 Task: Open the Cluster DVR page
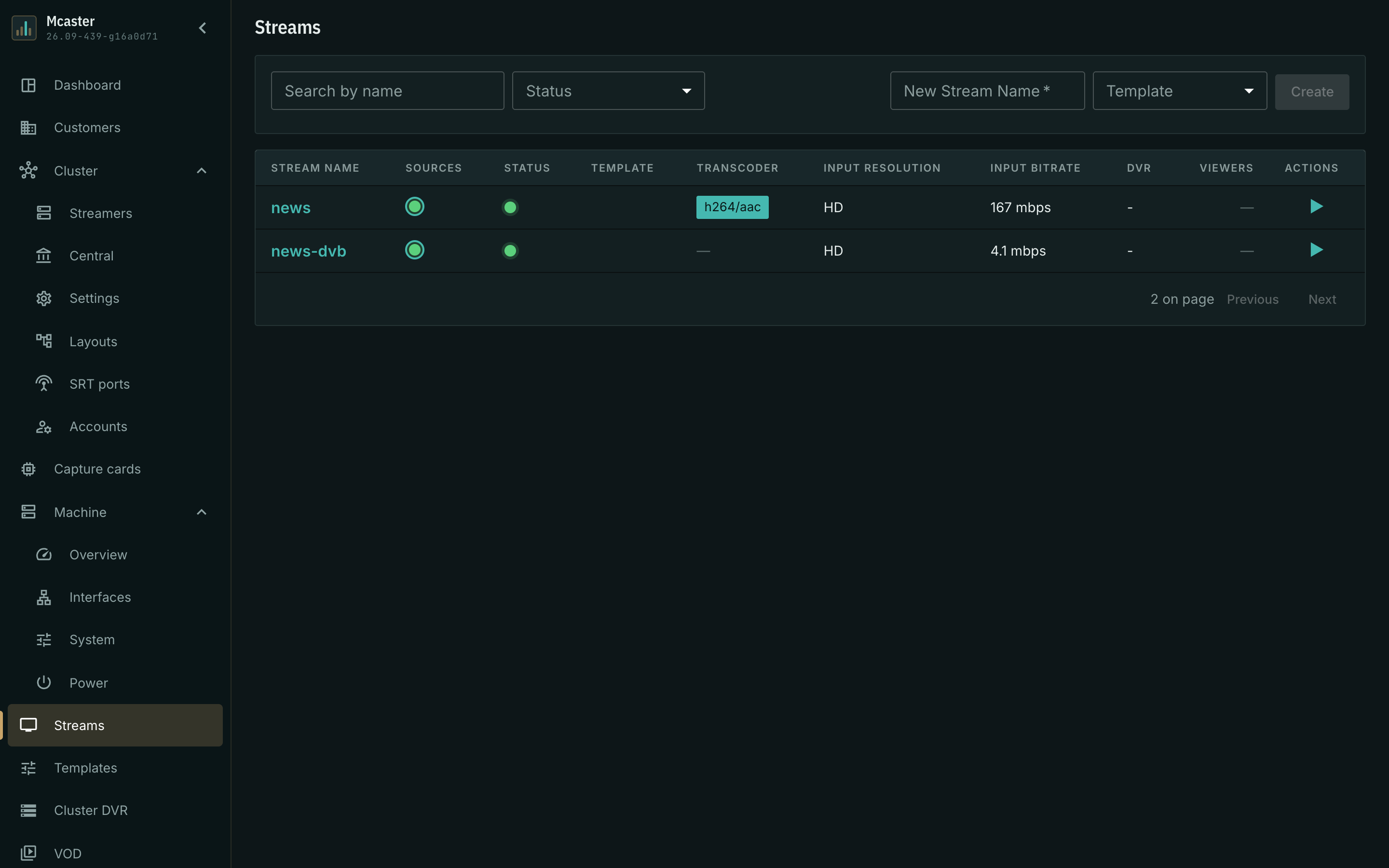coord(115,810)
